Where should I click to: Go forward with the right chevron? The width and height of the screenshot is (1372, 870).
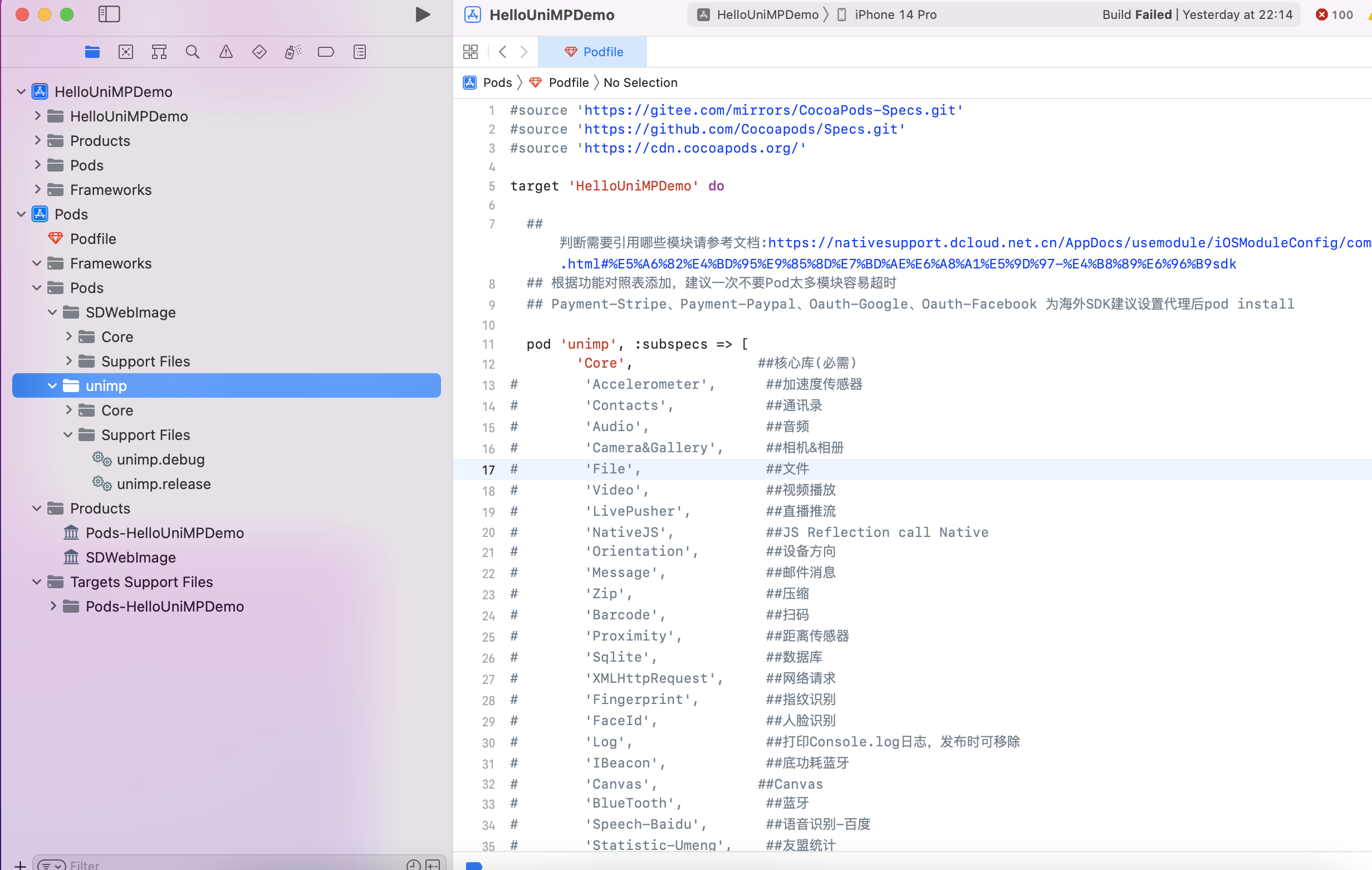coord(523,52)
